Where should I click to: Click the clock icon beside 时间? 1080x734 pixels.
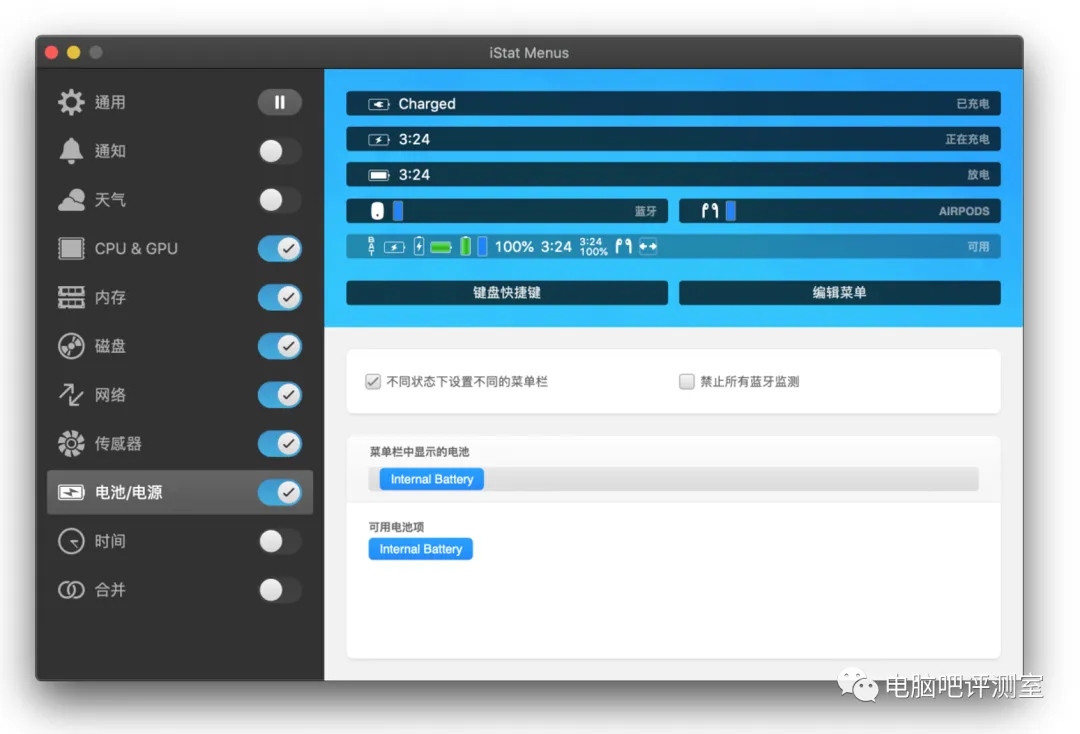(x=71, y=541)
